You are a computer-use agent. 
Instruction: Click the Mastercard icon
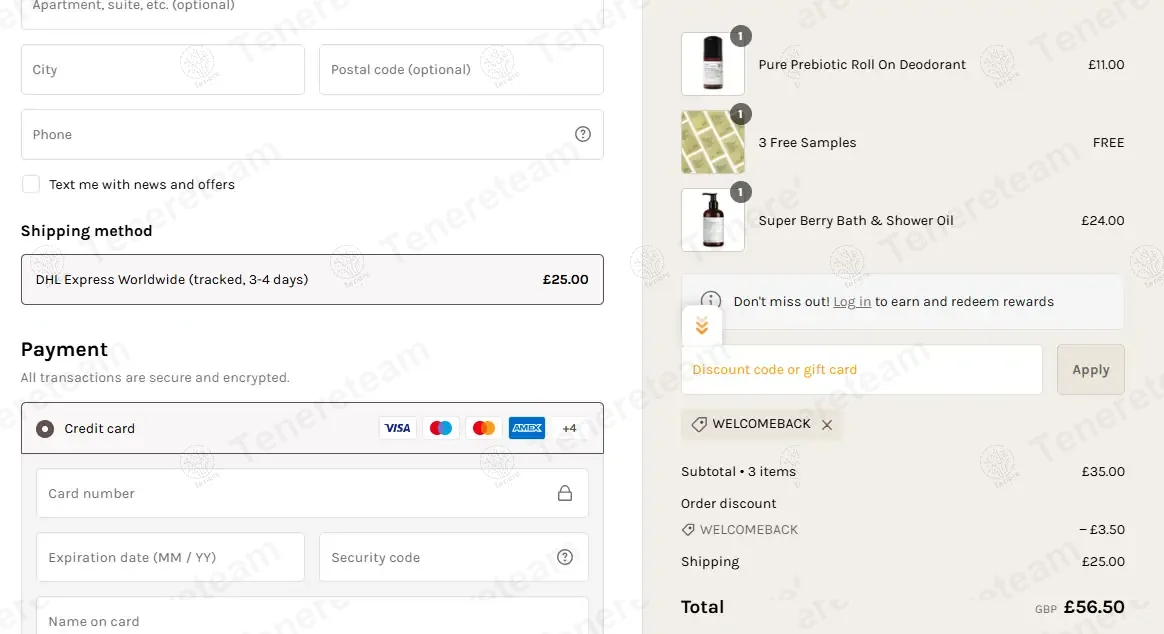coord(484,428)
